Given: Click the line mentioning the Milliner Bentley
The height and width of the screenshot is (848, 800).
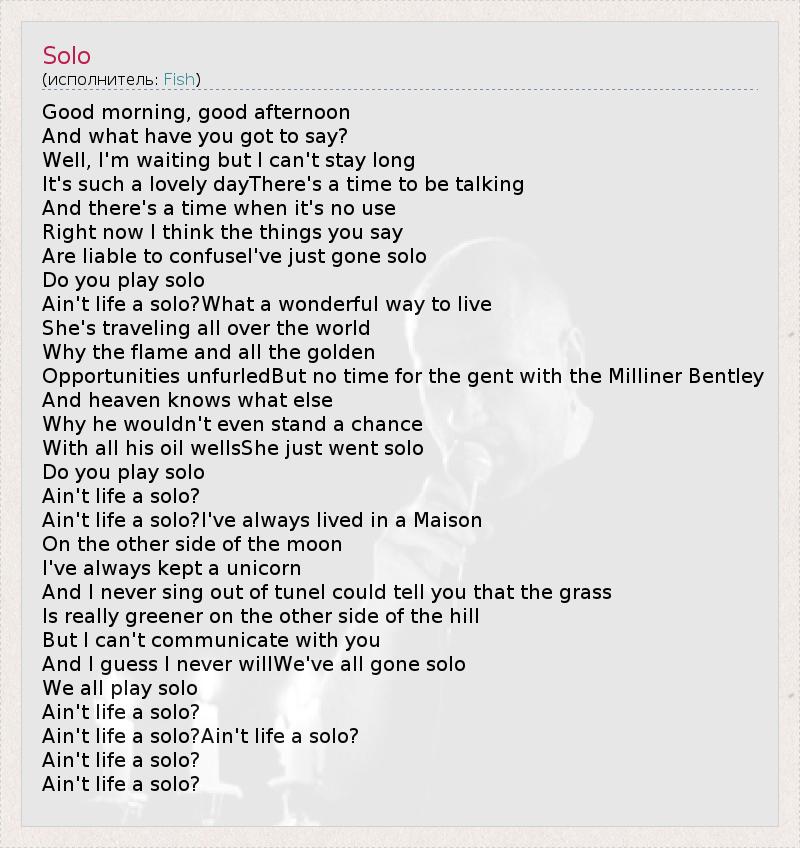Looking at the screenshot, I should tap(403, 376).
